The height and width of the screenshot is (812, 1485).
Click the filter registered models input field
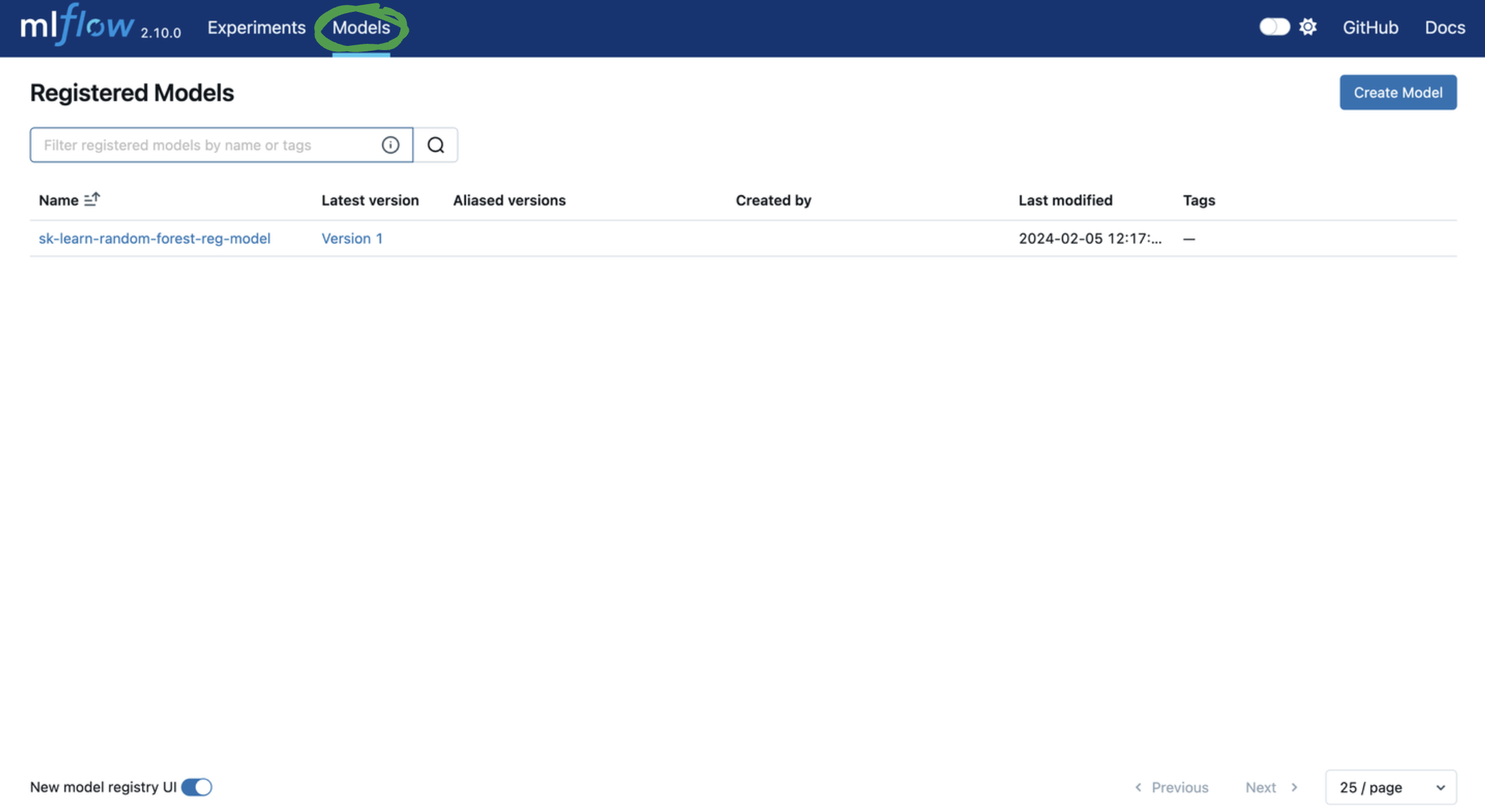[209, 145]
